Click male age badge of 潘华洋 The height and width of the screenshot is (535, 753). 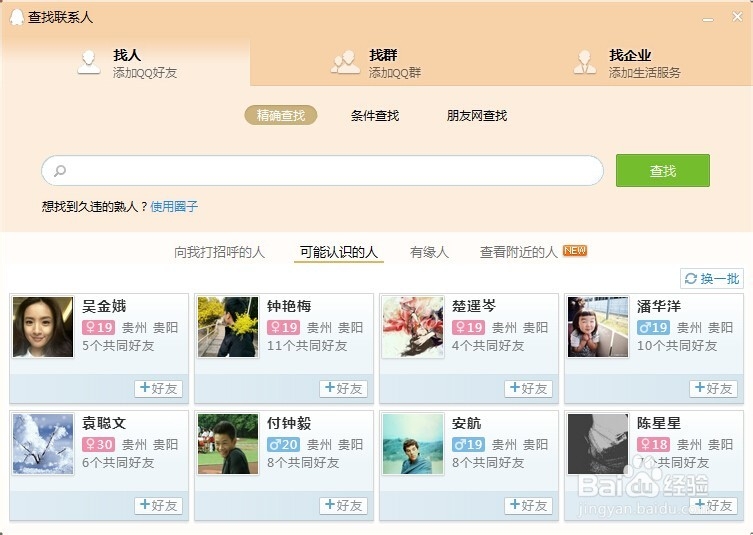point(653,328)
